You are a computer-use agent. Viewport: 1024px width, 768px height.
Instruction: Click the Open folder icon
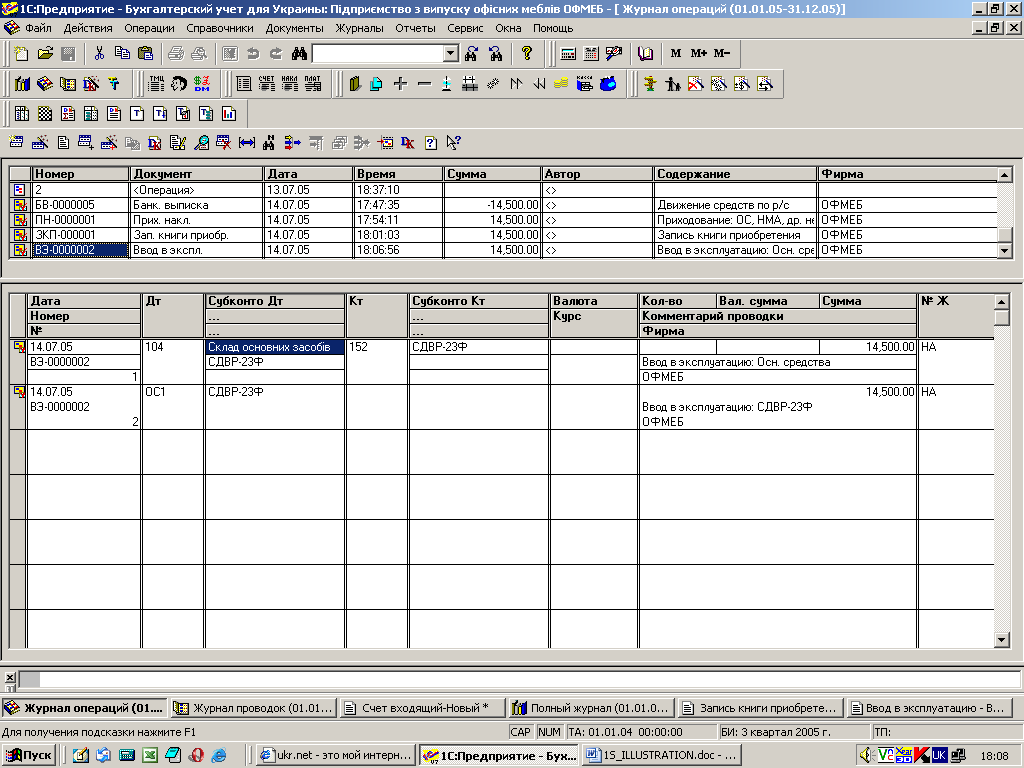[x=45, y=54]
